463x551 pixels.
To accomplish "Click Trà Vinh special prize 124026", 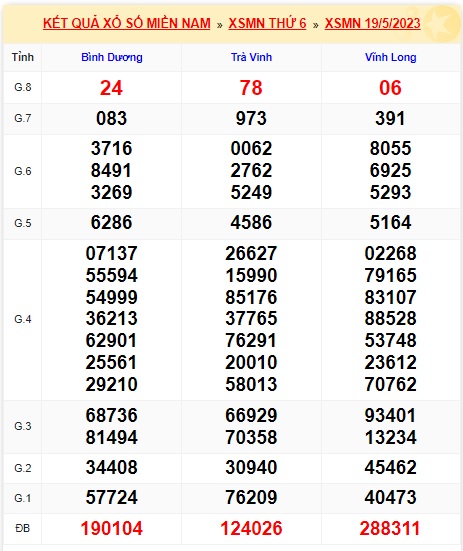I will (x=251, y=529).
